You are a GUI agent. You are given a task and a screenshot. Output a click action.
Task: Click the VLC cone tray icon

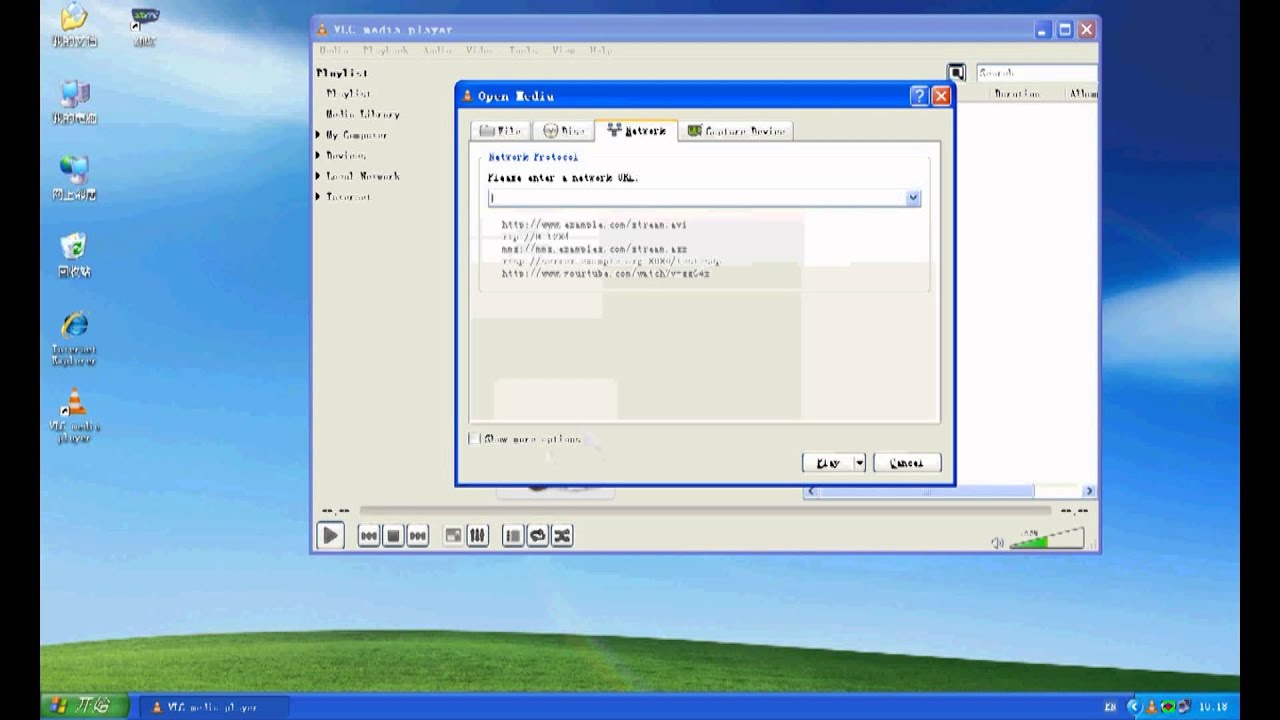tap(1152, 707)
